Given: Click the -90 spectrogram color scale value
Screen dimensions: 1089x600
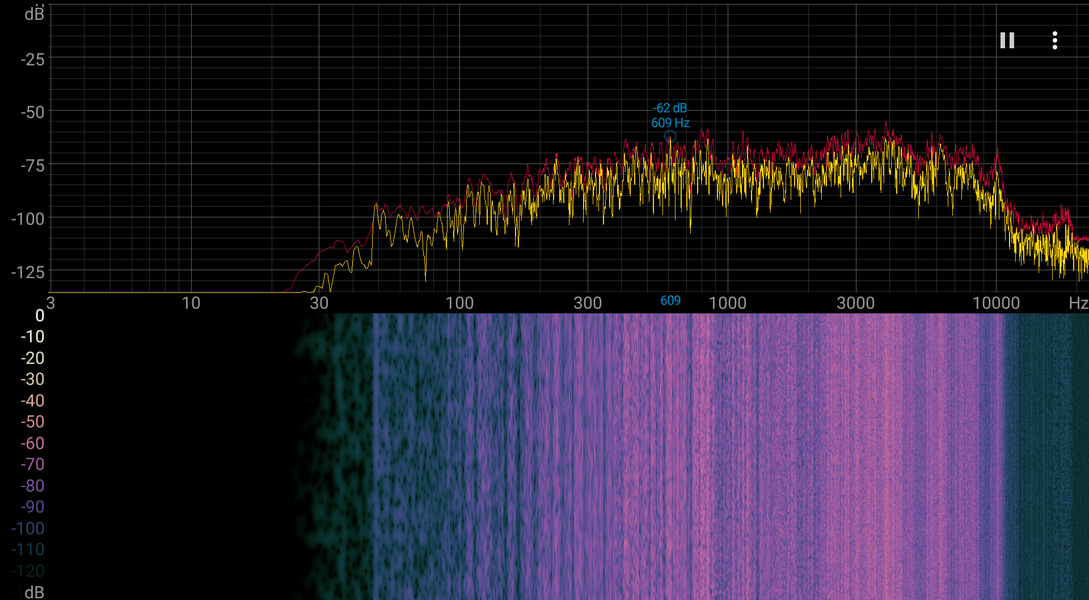Looking at the screenshot, I should click(33, 507).
